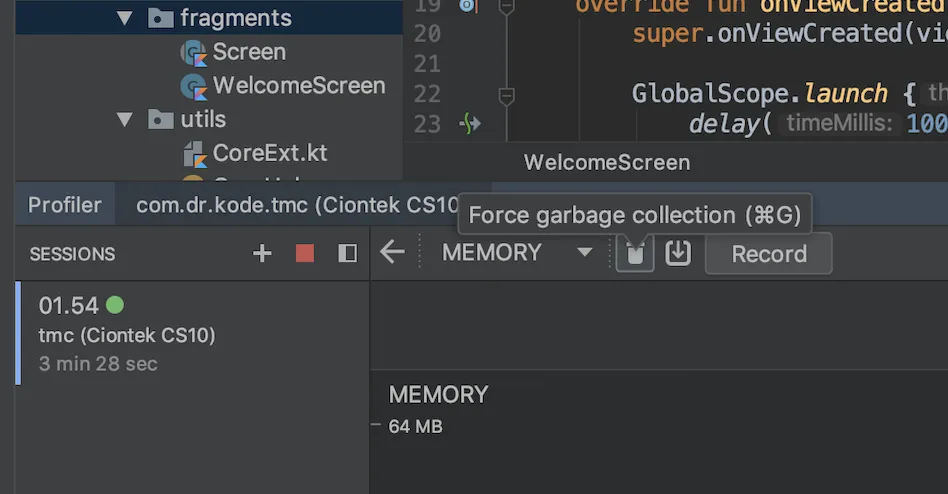This screenshot has height=494, width=948.
Task: Start a new profiling session with plus icon
Action: tap(262, 253)
